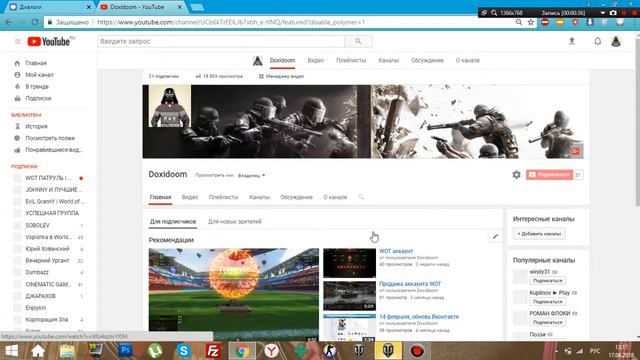Click the YouTube logo
640x360 pixels.
tap(49, 42)
